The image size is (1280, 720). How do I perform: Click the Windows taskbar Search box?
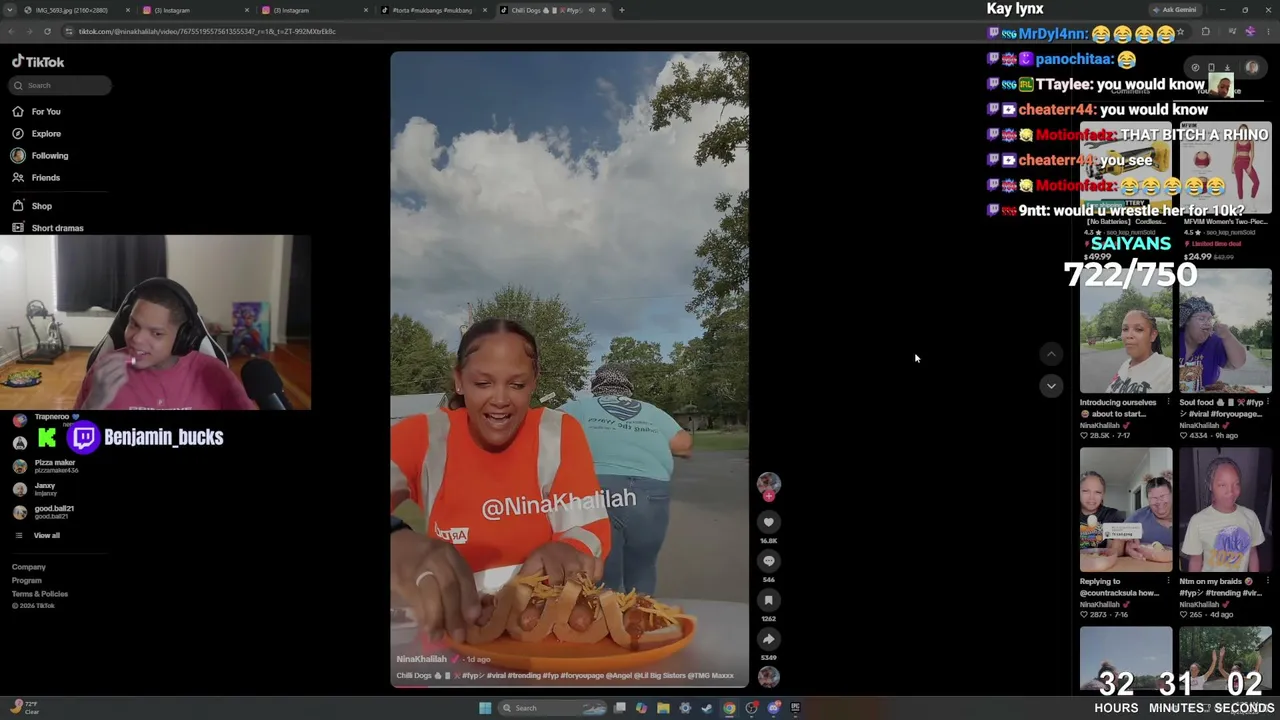pyautogui.click(x=552, y=708)
